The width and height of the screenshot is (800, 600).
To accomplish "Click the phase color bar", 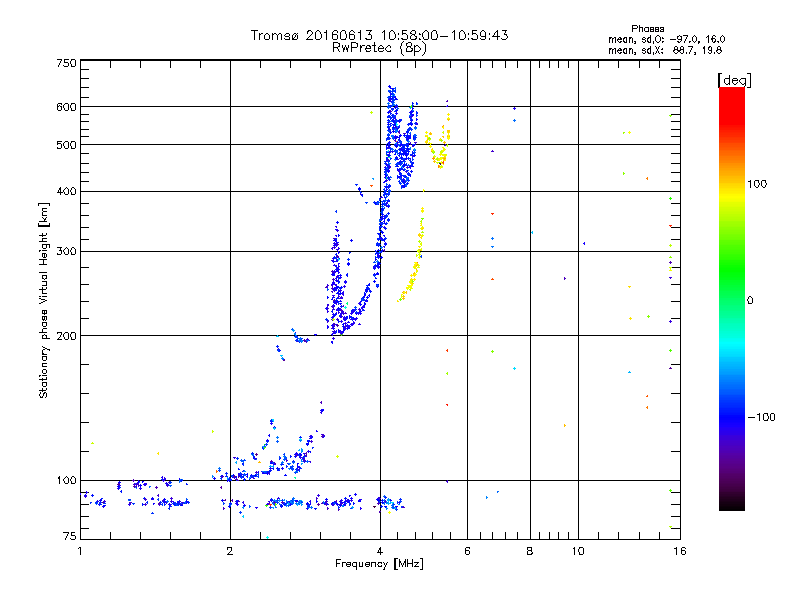I will click(732, 299).
